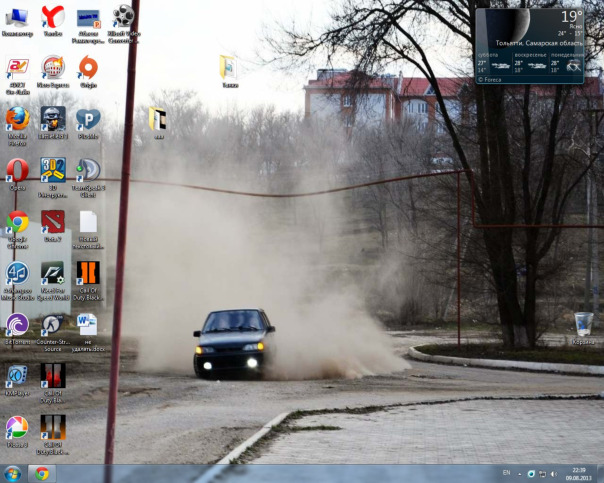The width and height of the screenshot is (604, 483).
Task: Open the PowerPoint presentation file icon
Action: (x=88, y=25)
